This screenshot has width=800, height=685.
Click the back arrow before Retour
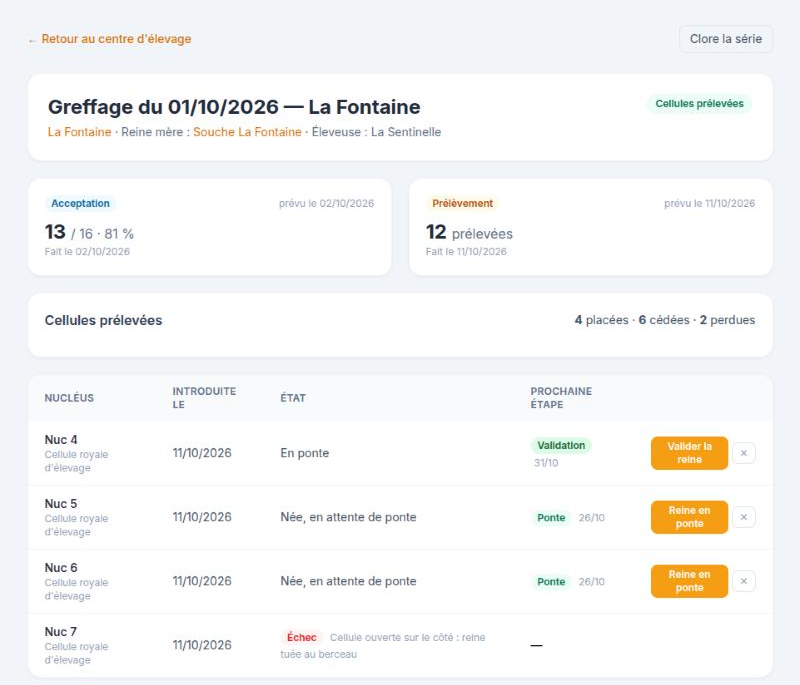click(x=32, y=40)
